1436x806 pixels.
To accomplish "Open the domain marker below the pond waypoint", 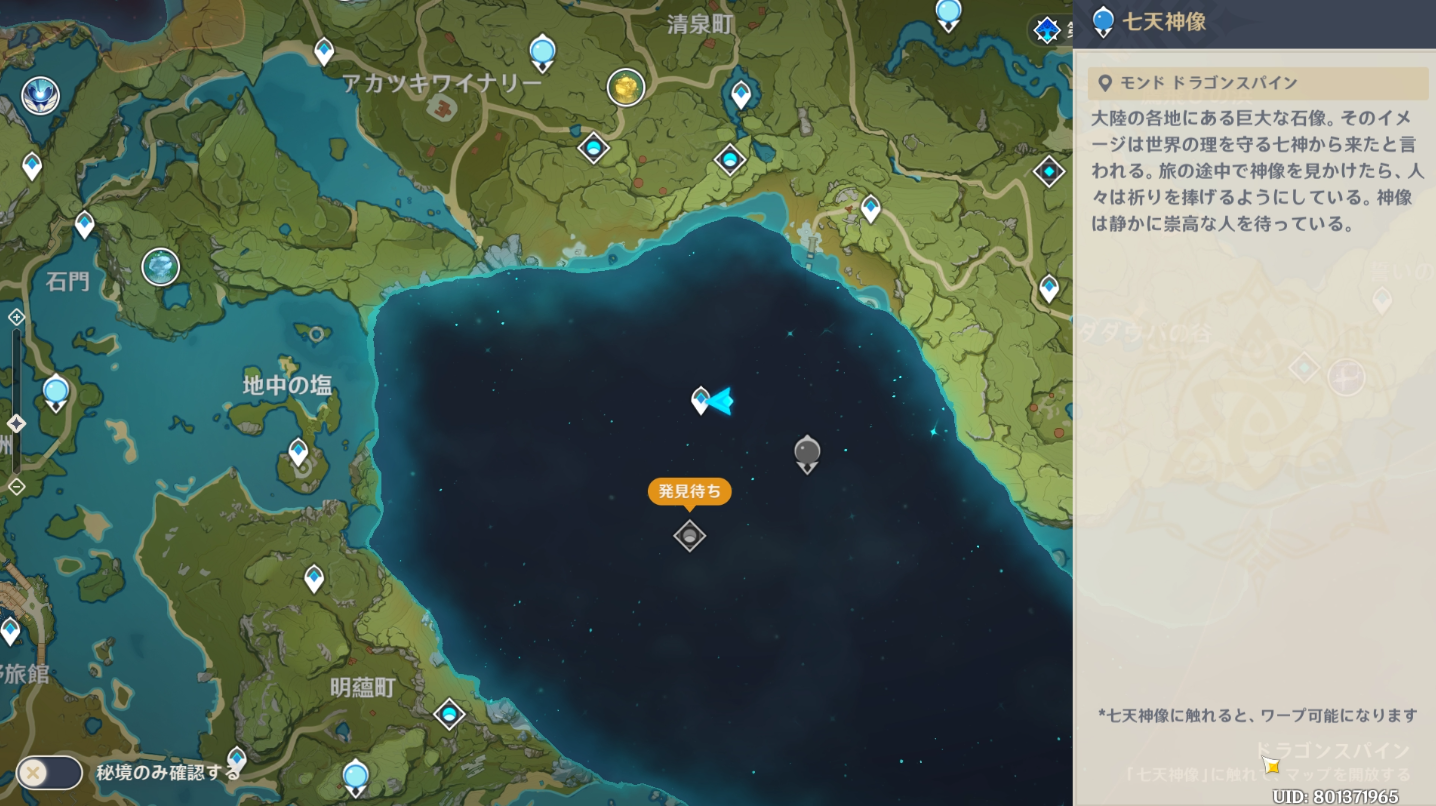I will [730, 159].
